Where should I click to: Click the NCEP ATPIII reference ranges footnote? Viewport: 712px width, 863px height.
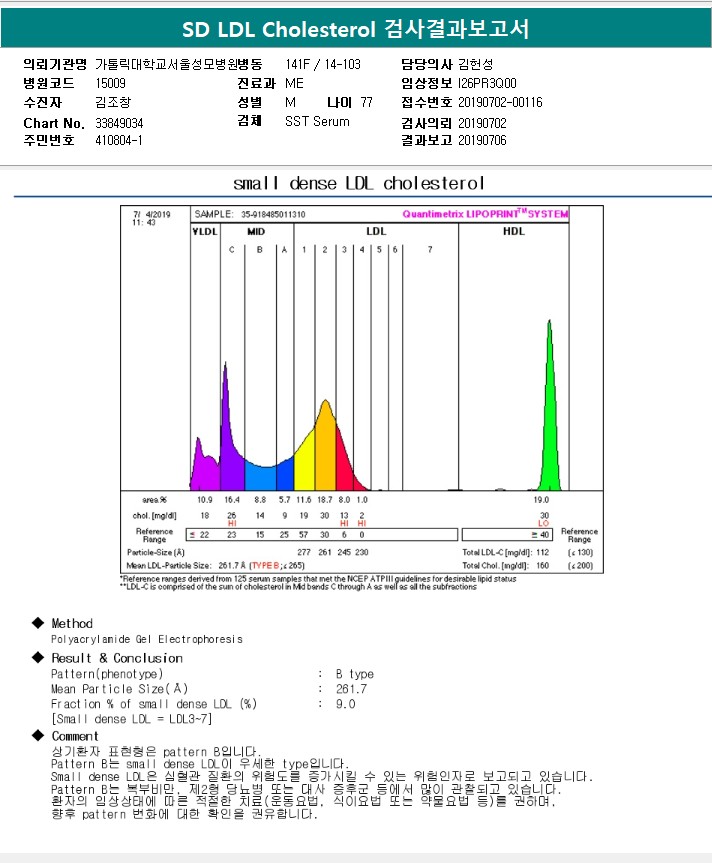pos(318,579)
